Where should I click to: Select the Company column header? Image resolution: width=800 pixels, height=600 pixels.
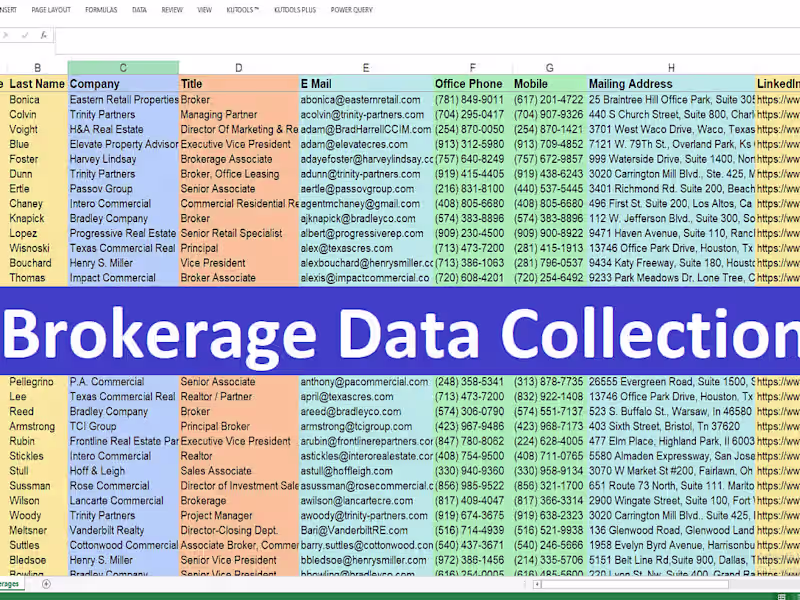click(x=122, y=84)
